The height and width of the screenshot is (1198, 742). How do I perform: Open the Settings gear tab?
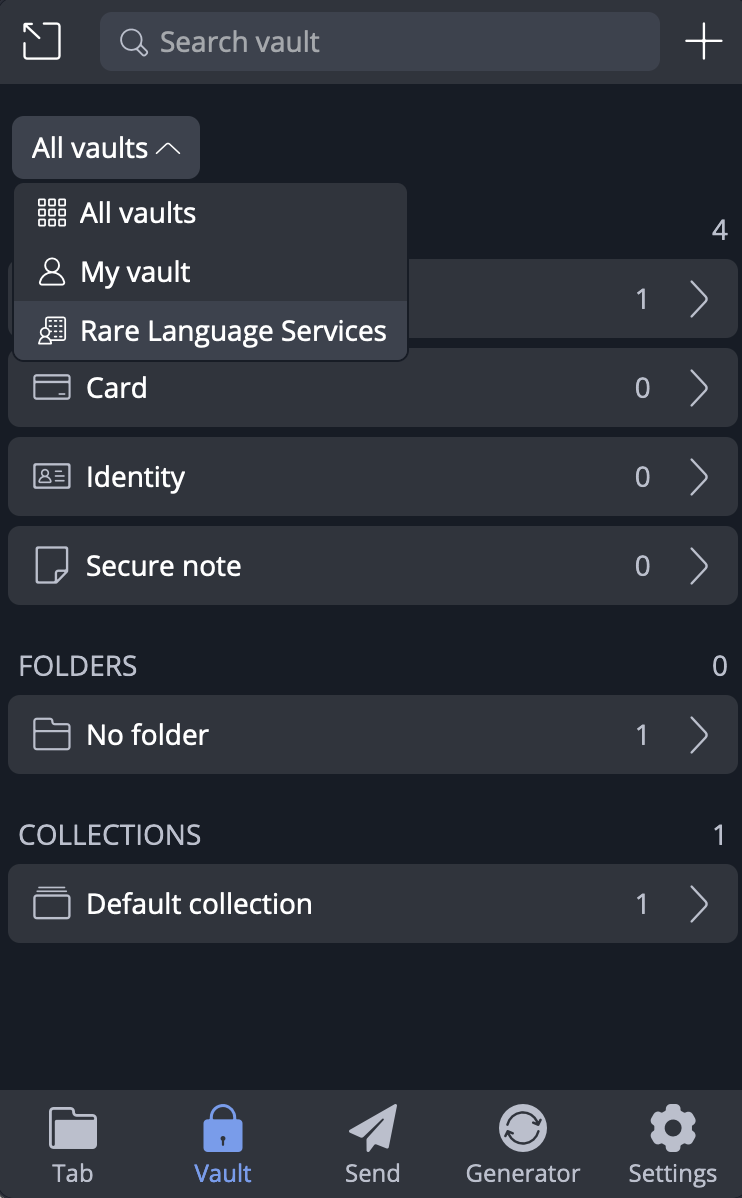tap(672, 1130)
